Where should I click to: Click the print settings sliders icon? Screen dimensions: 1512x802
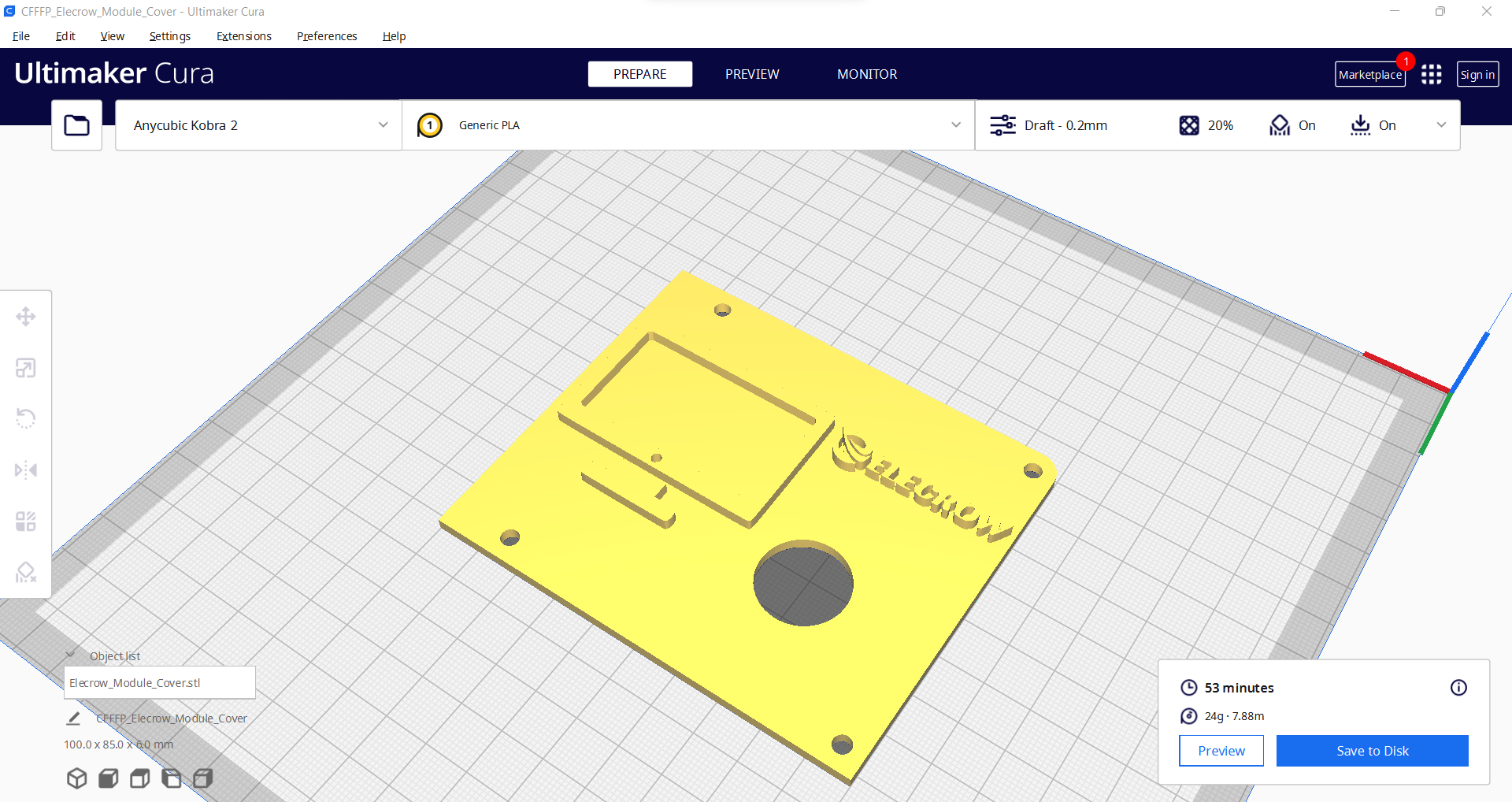(x=1002, y=125)
